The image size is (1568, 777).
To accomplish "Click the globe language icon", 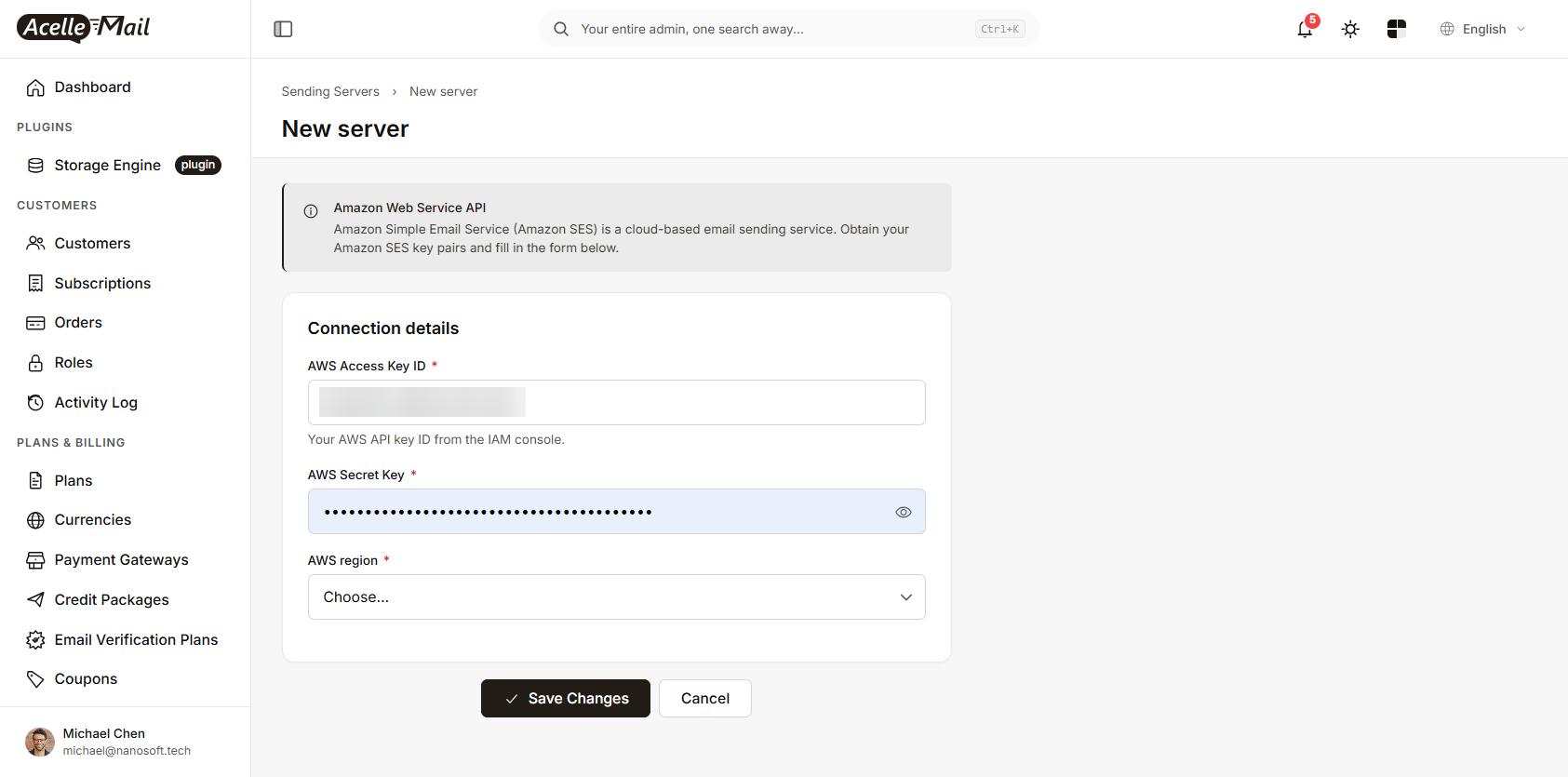I will 1447,29.
